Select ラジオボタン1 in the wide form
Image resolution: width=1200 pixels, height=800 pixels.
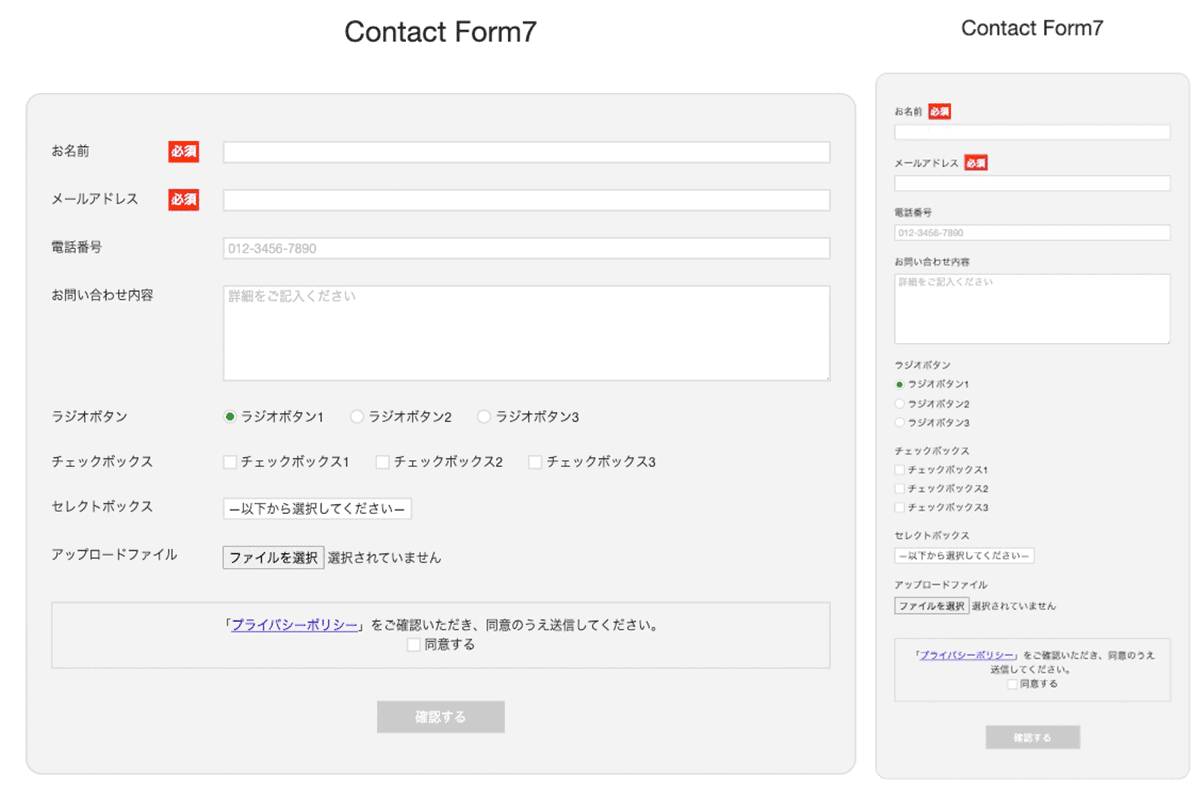[230, 417]
